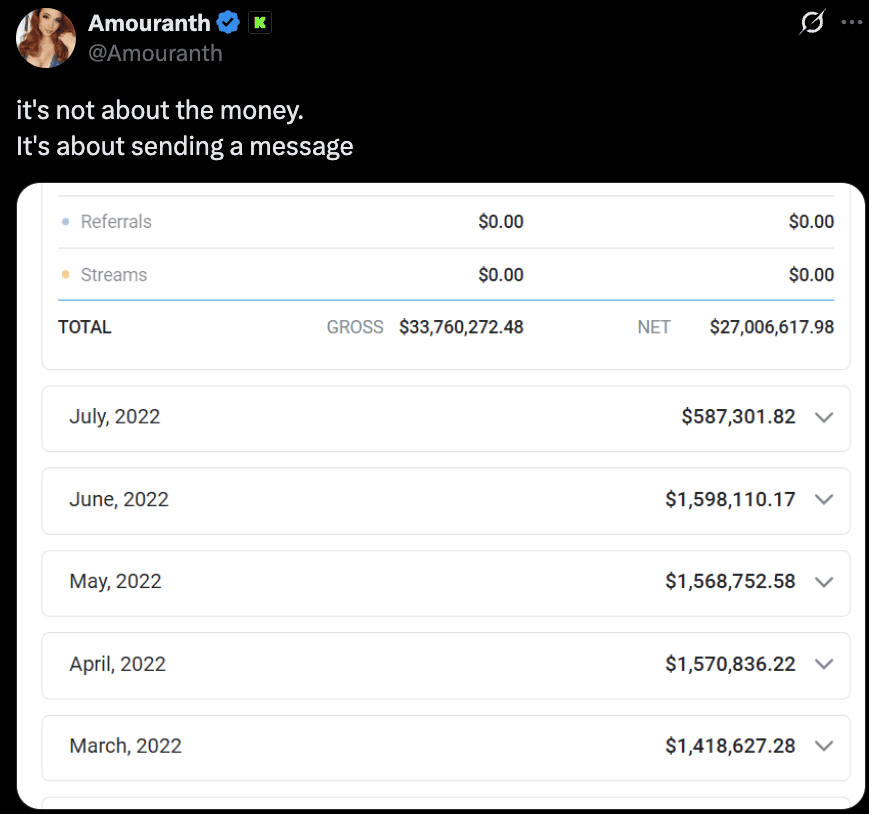Screen dimensions: 869x814
Task: Click the gross total $33,760,272.48
Action: click(461, 327)
